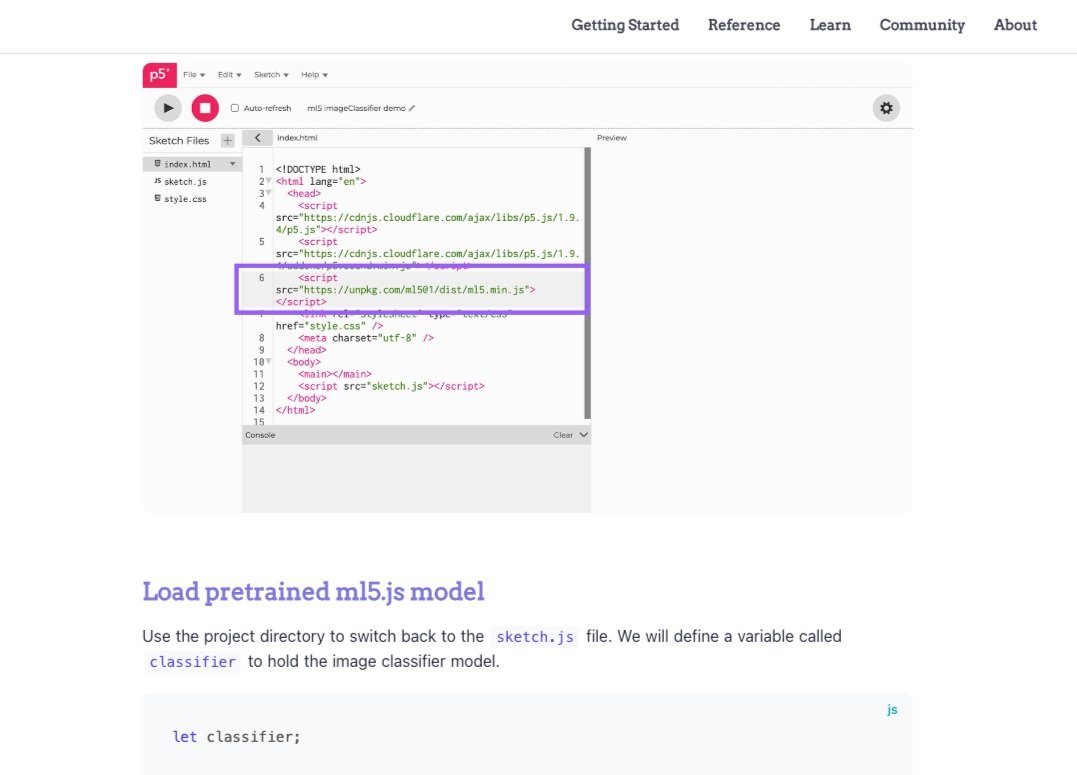Viewport: 1077px width, 775px height.
Task: Click the meta charset line 8
Action: [x=365, y=338]
